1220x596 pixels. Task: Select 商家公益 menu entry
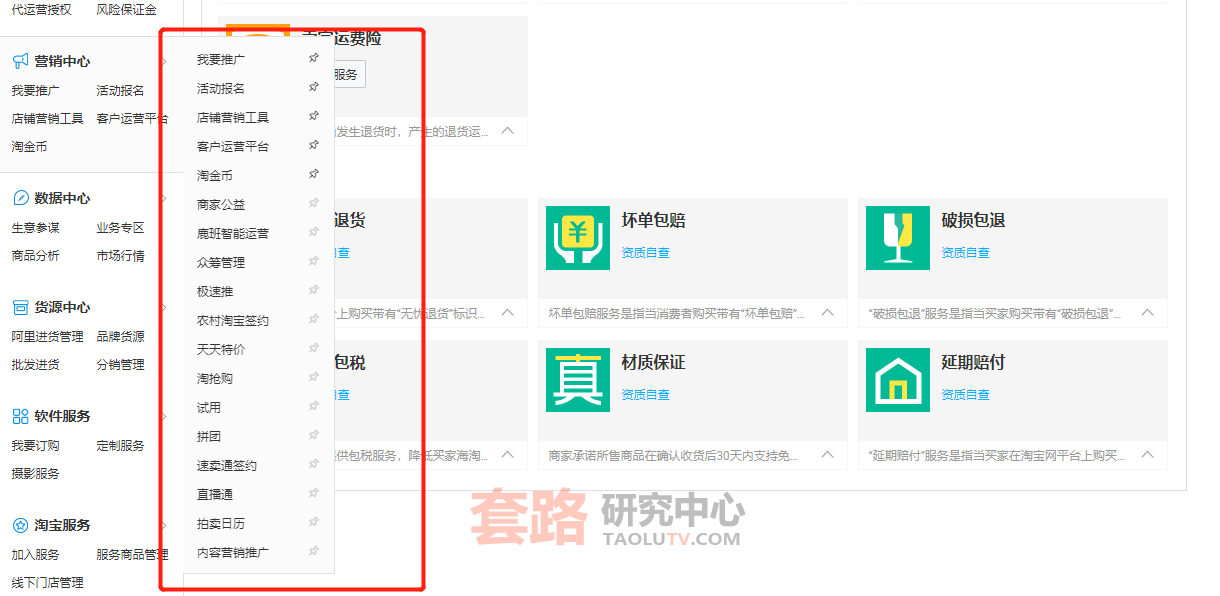coord(221,205)
